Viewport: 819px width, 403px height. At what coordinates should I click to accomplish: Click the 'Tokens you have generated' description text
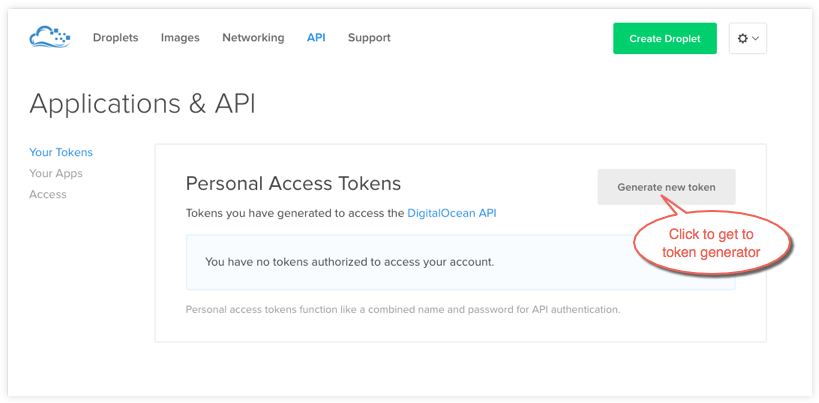[295, 213]
